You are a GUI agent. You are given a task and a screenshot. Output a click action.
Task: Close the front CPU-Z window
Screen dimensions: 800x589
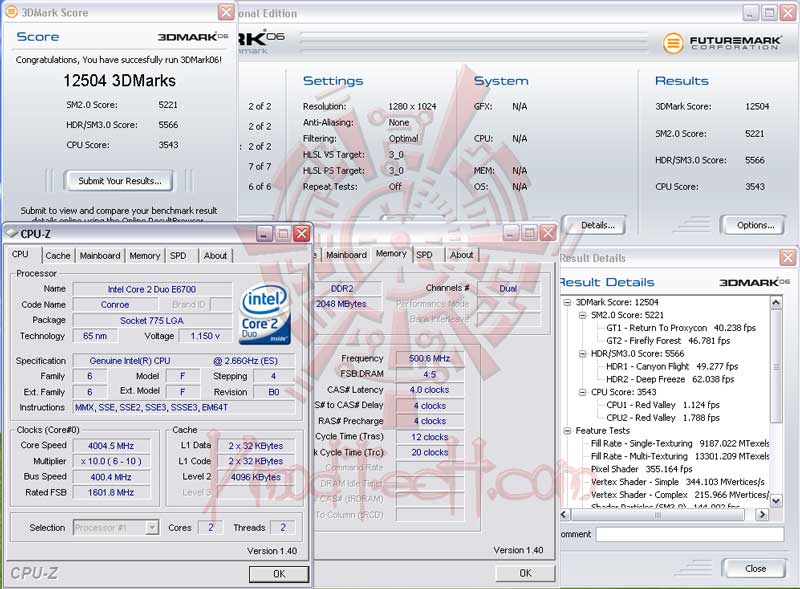(302, 233)
